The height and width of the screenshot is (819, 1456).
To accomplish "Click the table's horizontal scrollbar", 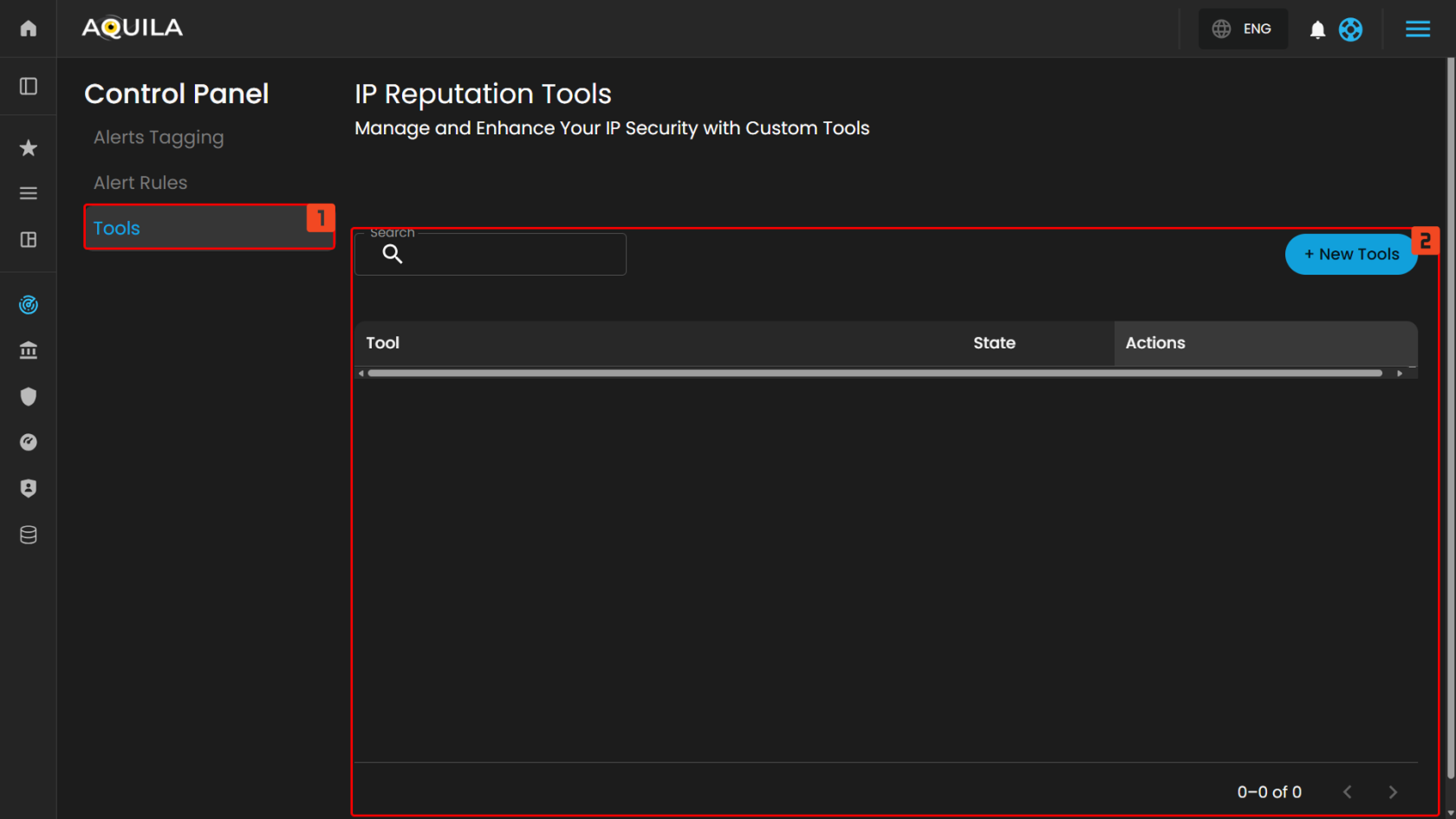I will click(874, 374).
